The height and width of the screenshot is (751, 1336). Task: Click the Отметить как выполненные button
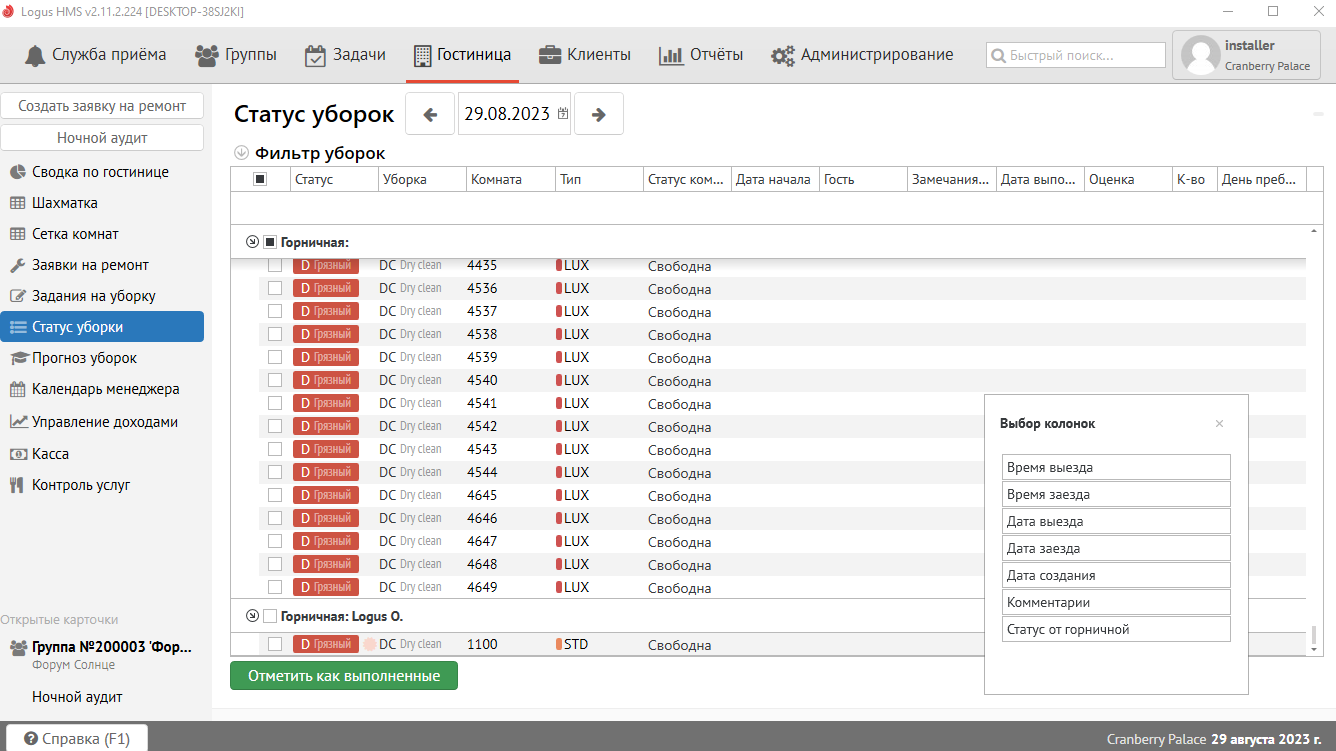(x=343, y=676)
